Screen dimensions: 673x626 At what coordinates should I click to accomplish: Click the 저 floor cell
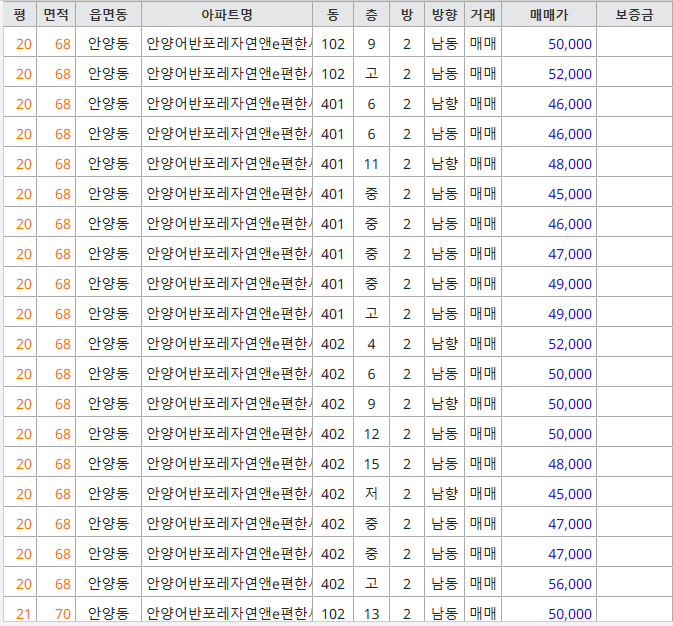pos(372,494)
